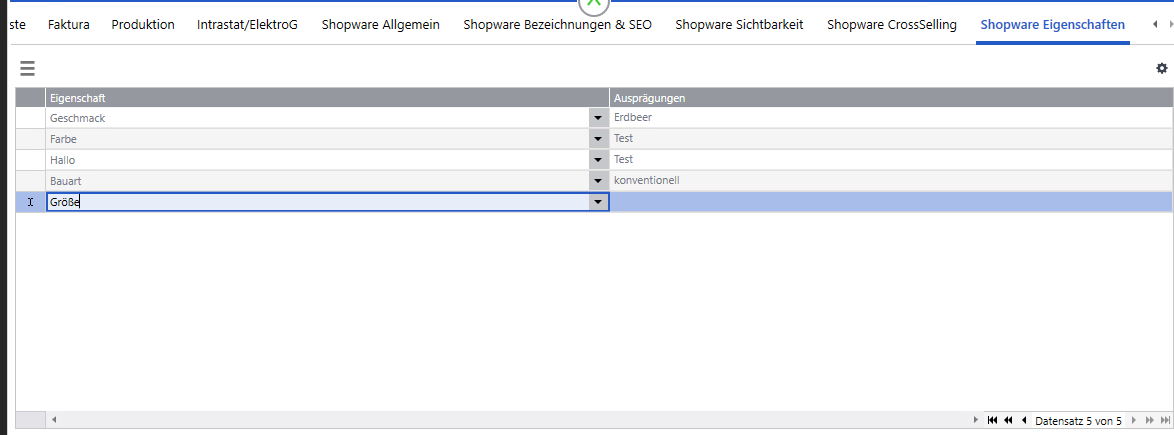Select the Erdbeer value cell
The width and height of the screenshot is (1174, 435).
tap(891, 118)
